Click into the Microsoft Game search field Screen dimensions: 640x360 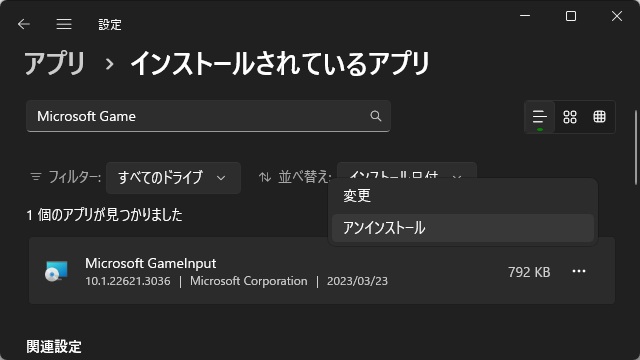point(208,116)
